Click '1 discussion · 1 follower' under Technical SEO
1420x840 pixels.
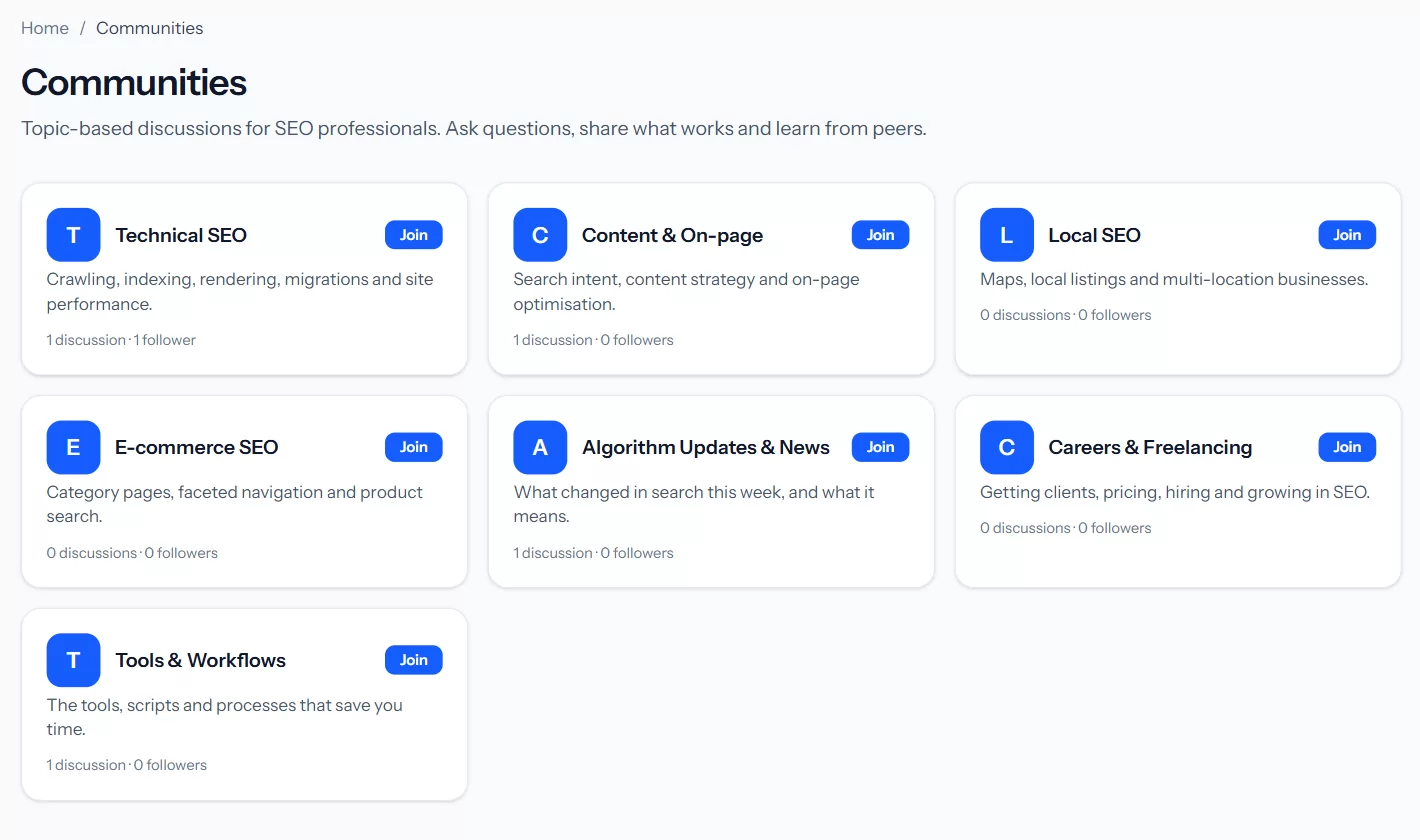(x=121, y=340)
